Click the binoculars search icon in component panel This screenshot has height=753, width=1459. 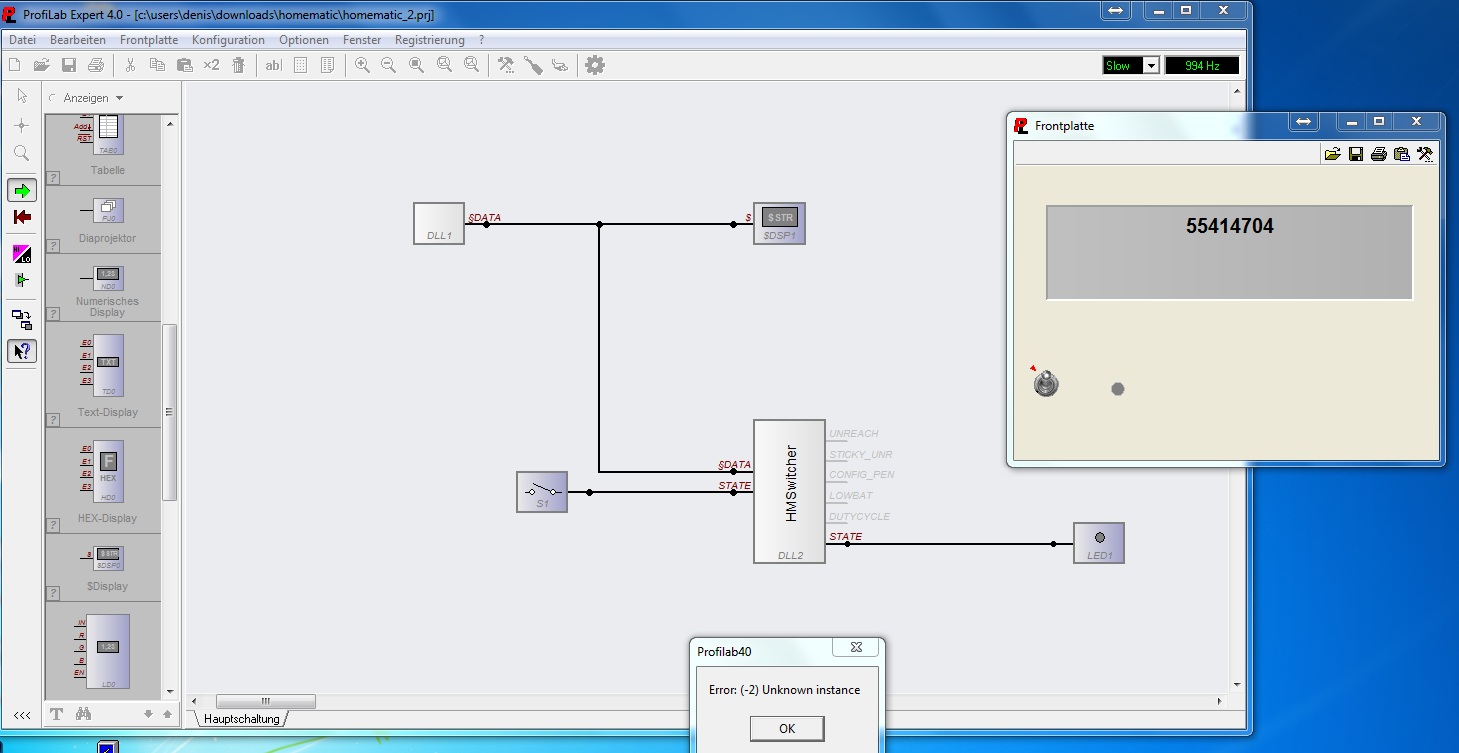click(x=84, y=714)
